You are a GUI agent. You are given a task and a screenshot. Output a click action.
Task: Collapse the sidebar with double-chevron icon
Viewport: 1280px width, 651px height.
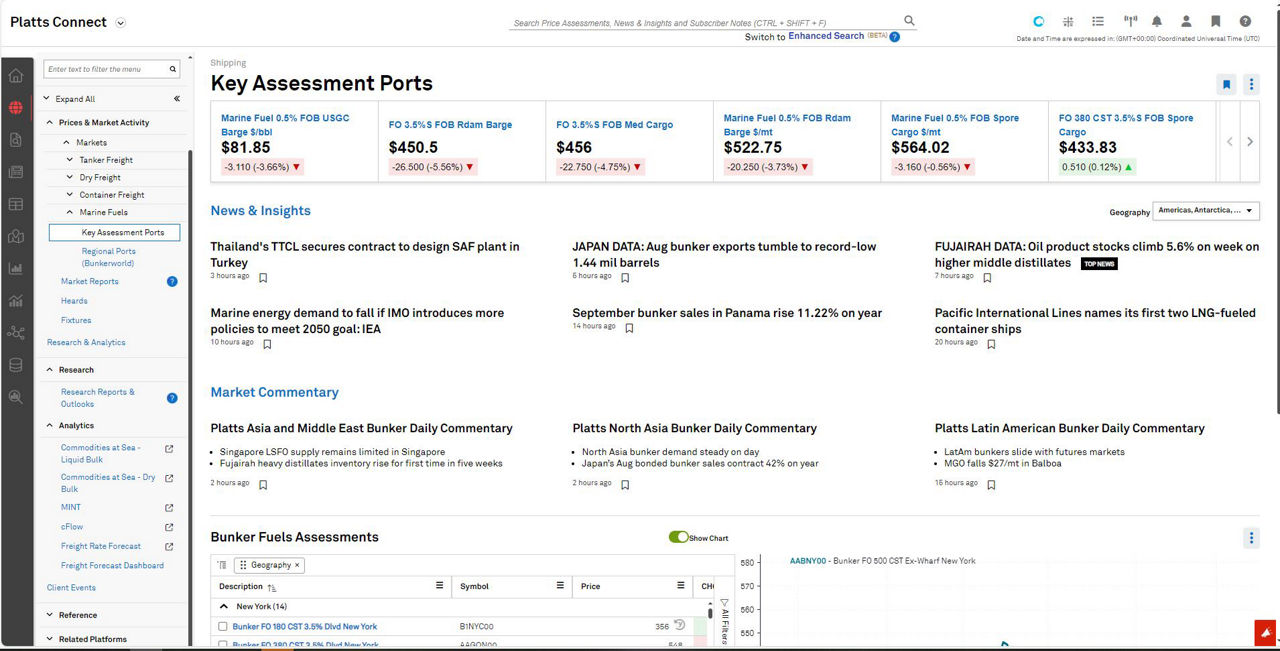click(x=177, y=99)
